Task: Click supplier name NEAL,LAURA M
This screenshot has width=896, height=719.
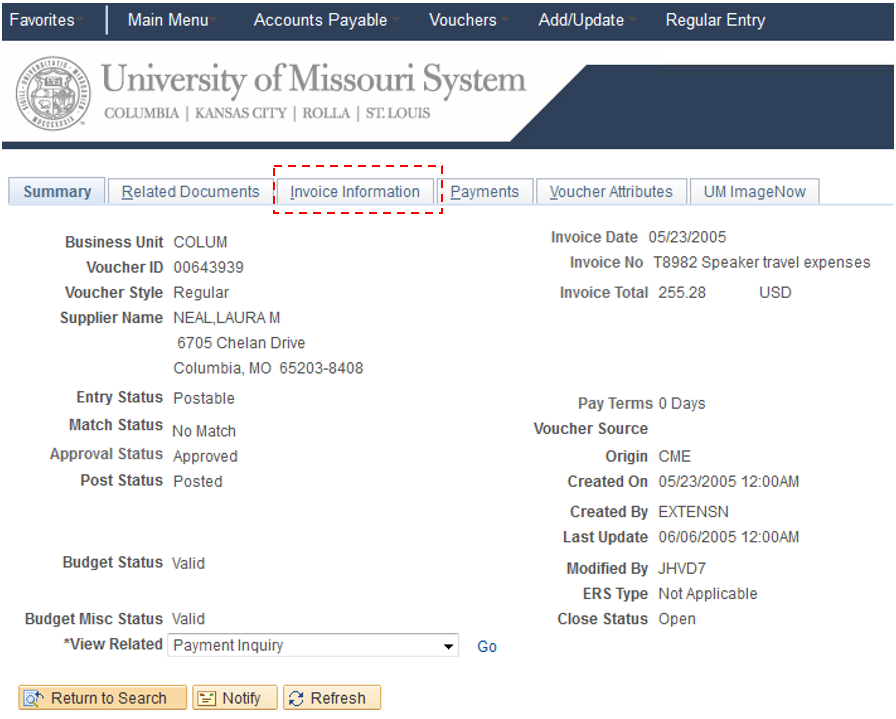Action: click(x=227, y=318)
